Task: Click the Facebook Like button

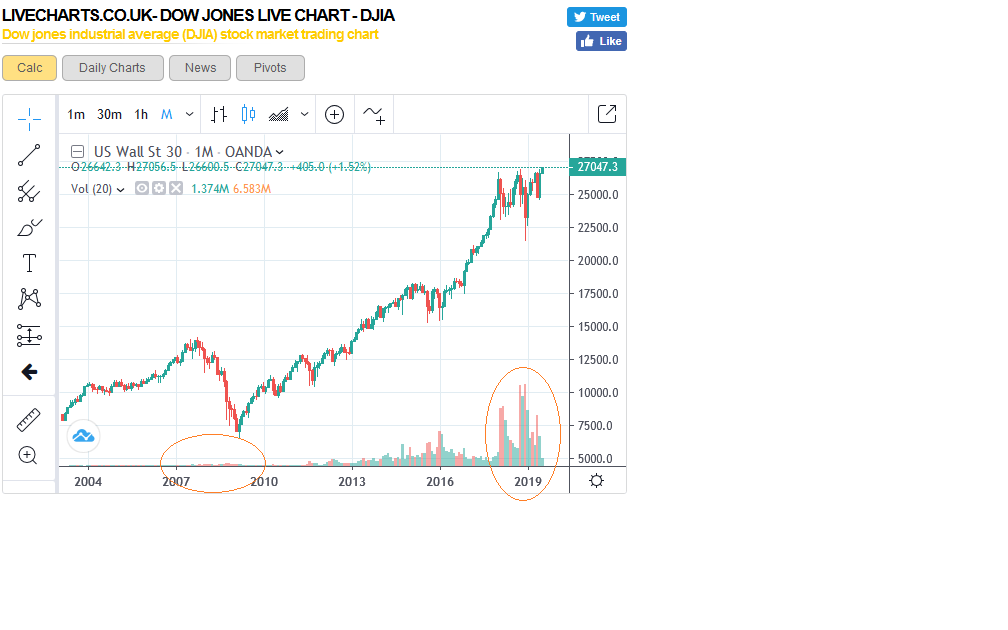Action: [x=601, y=41]
